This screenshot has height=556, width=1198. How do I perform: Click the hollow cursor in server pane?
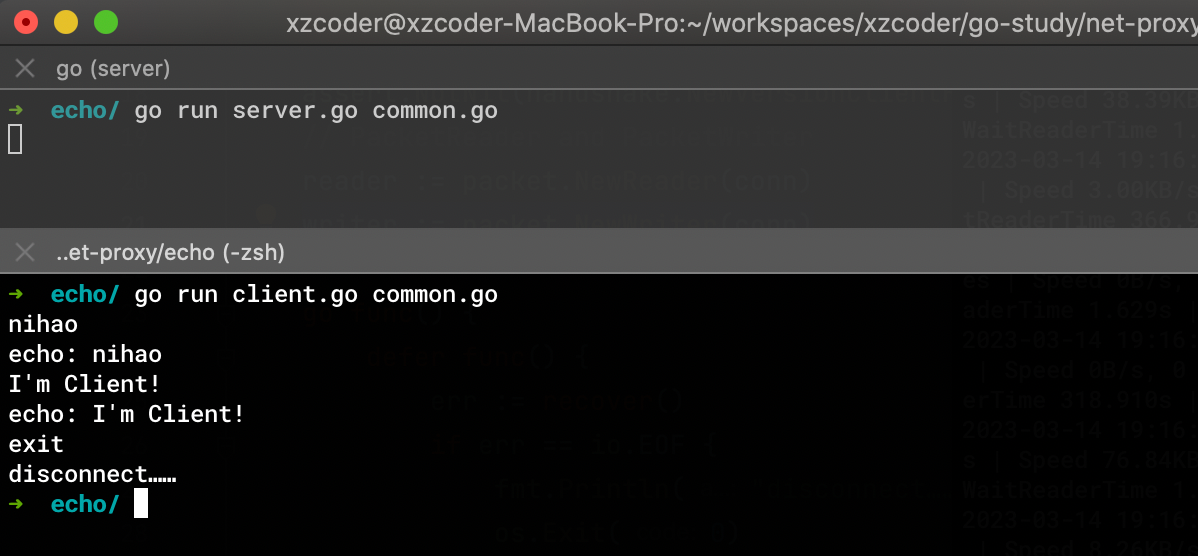(15, 140)
